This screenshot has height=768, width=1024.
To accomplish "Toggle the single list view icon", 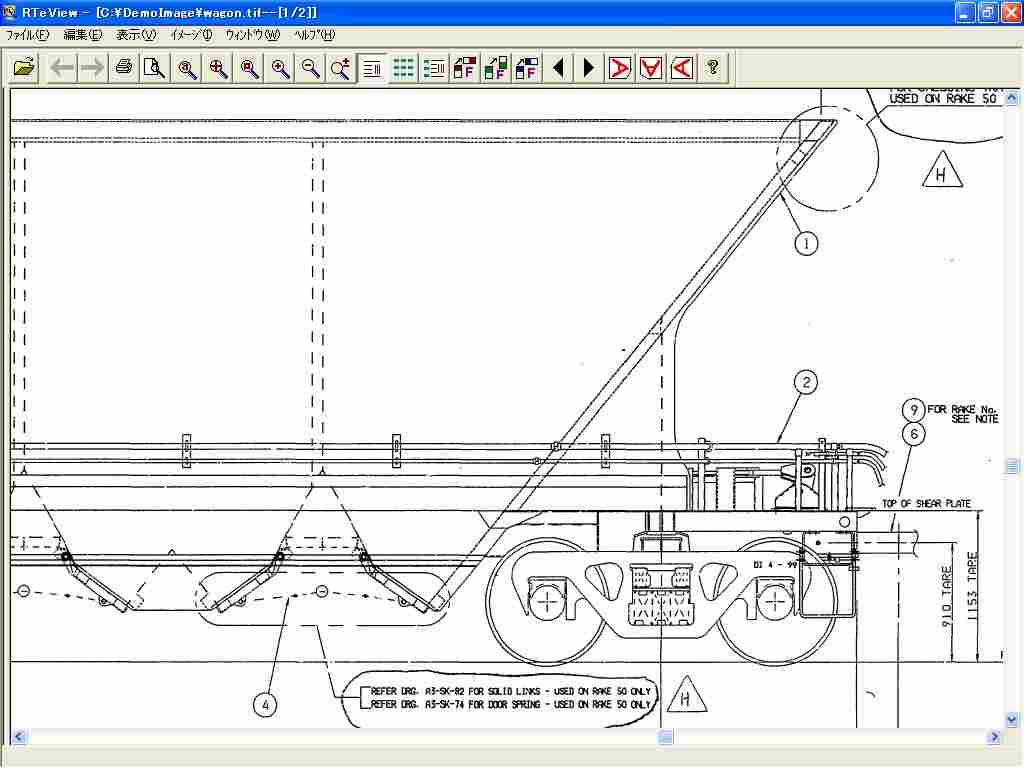I will [372, 67].
